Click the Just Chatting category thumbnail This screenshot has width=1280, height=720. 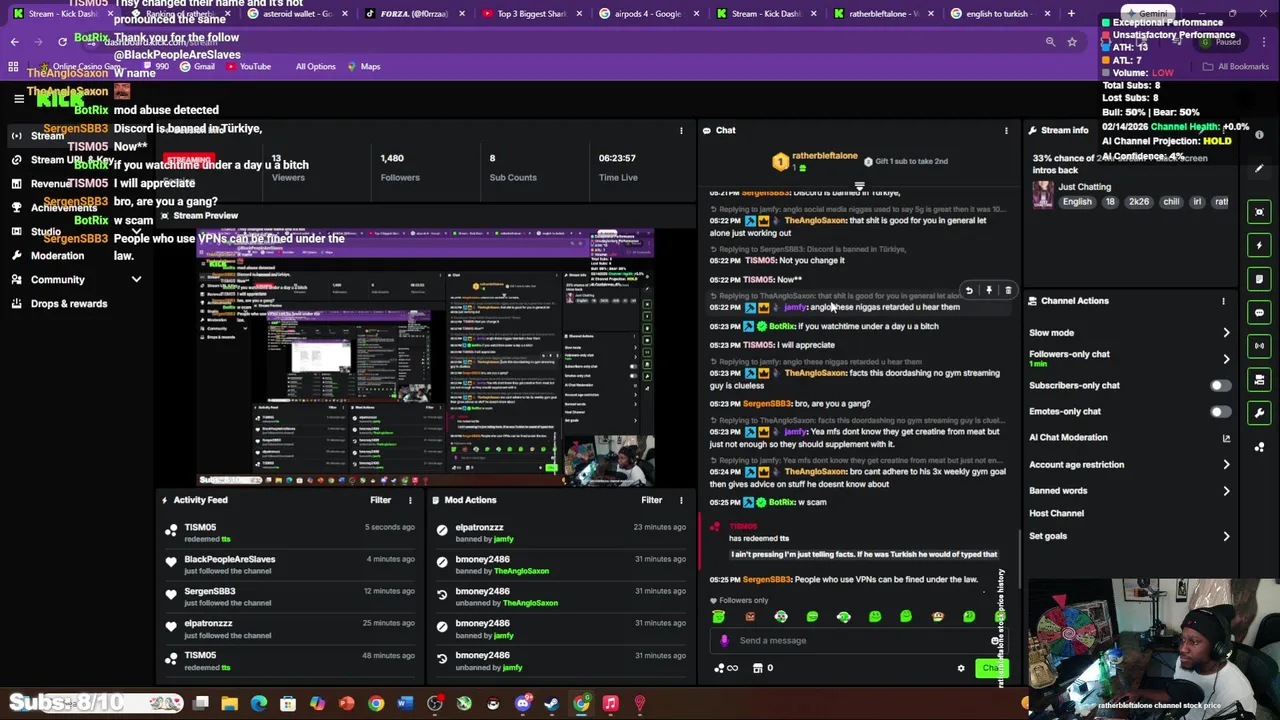tap(1043, 195)
